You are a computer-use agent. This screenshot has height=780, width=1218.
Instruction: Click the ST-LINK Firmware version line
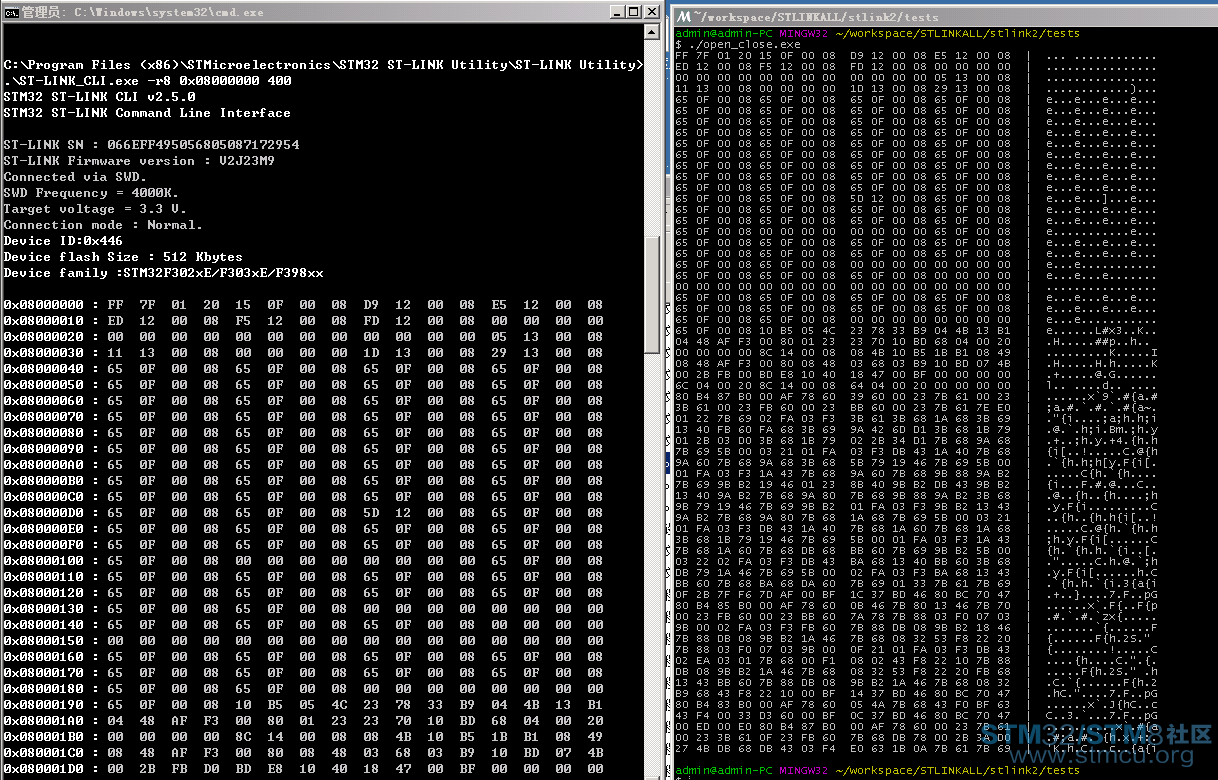click(x=139, y=161)
